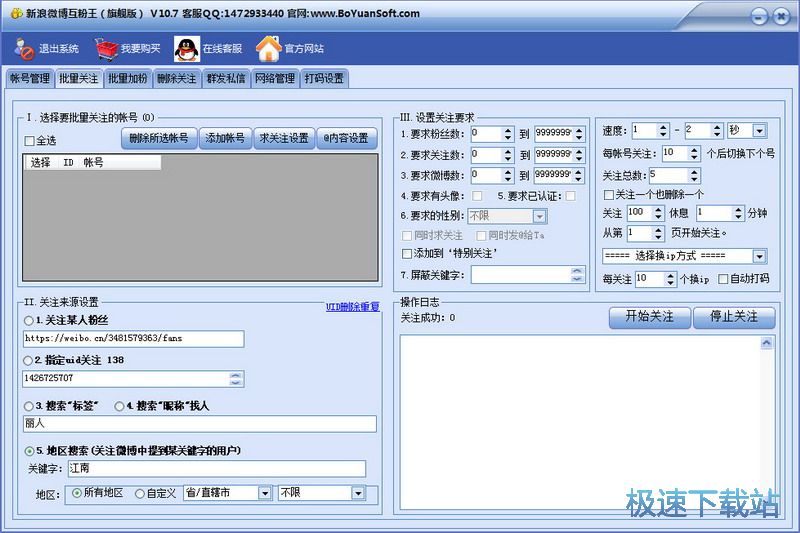Check 添加到'特别关注' option
Image resolution: width=800 pixels, height=533 pixels.
(x=406, y=253)
